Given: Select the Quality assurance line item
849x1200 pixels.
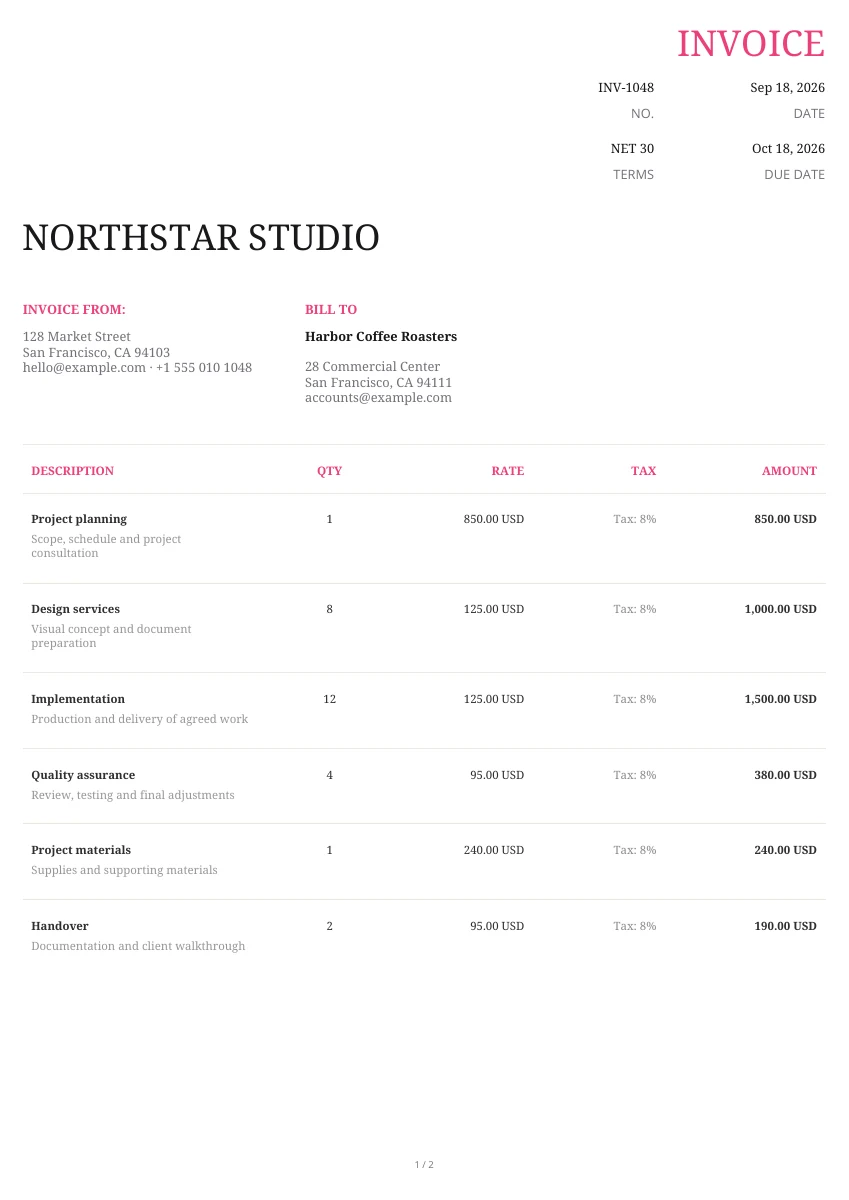Looking at the screenshot, I should click(424, 786).
